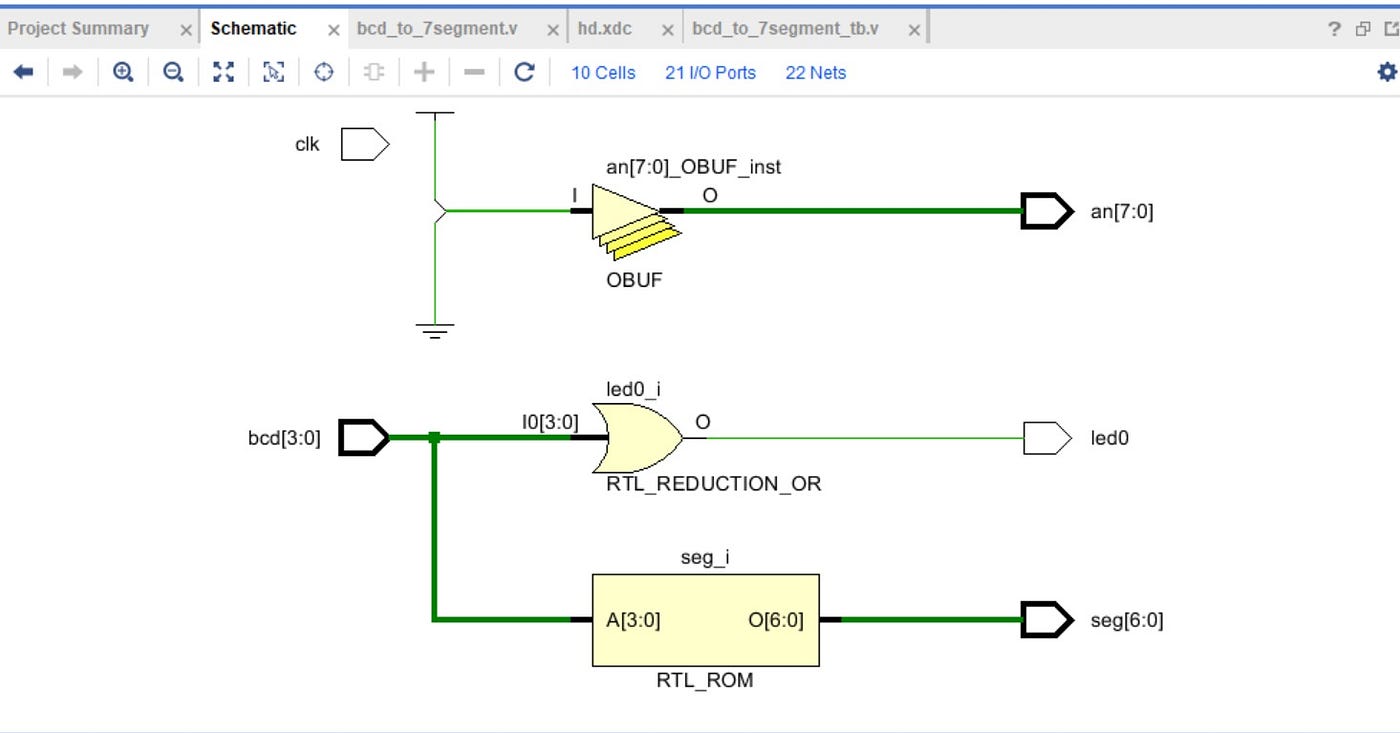
Task: Select the O[6:0] pin on ROM
Action: tap(776, 620)
